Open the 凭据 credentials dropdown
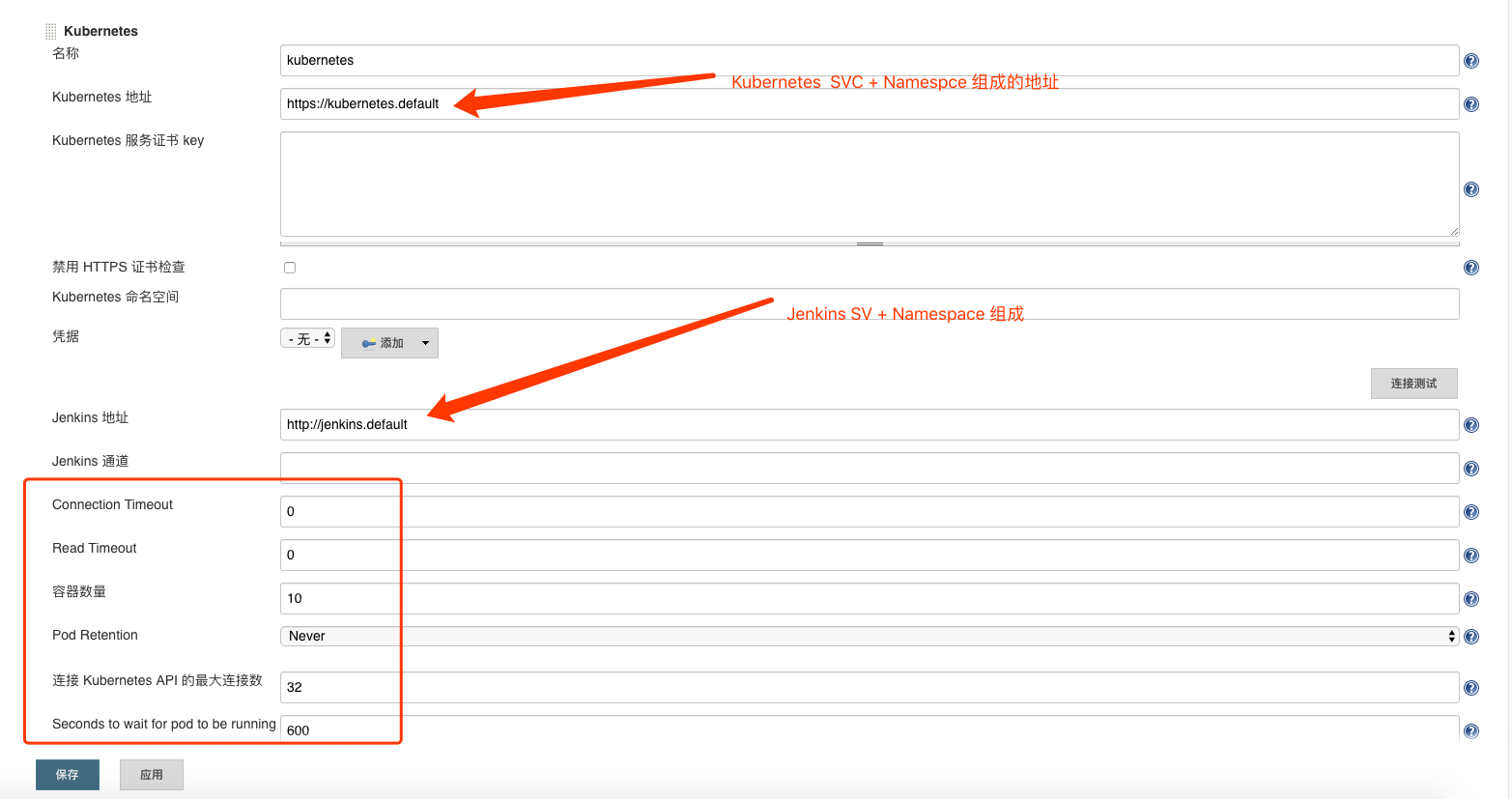Screen dimensions: 1512x799 307,339
